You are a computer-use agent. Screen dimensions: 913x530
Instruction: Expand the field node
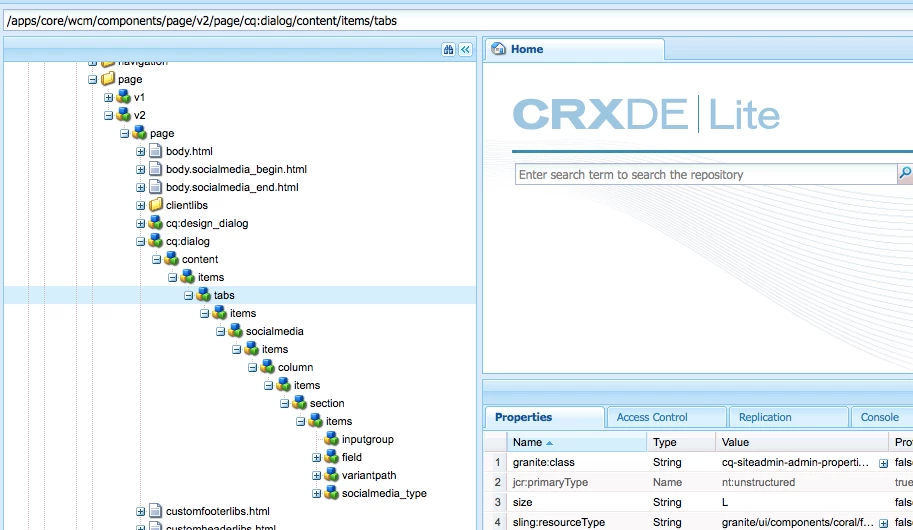316,457
